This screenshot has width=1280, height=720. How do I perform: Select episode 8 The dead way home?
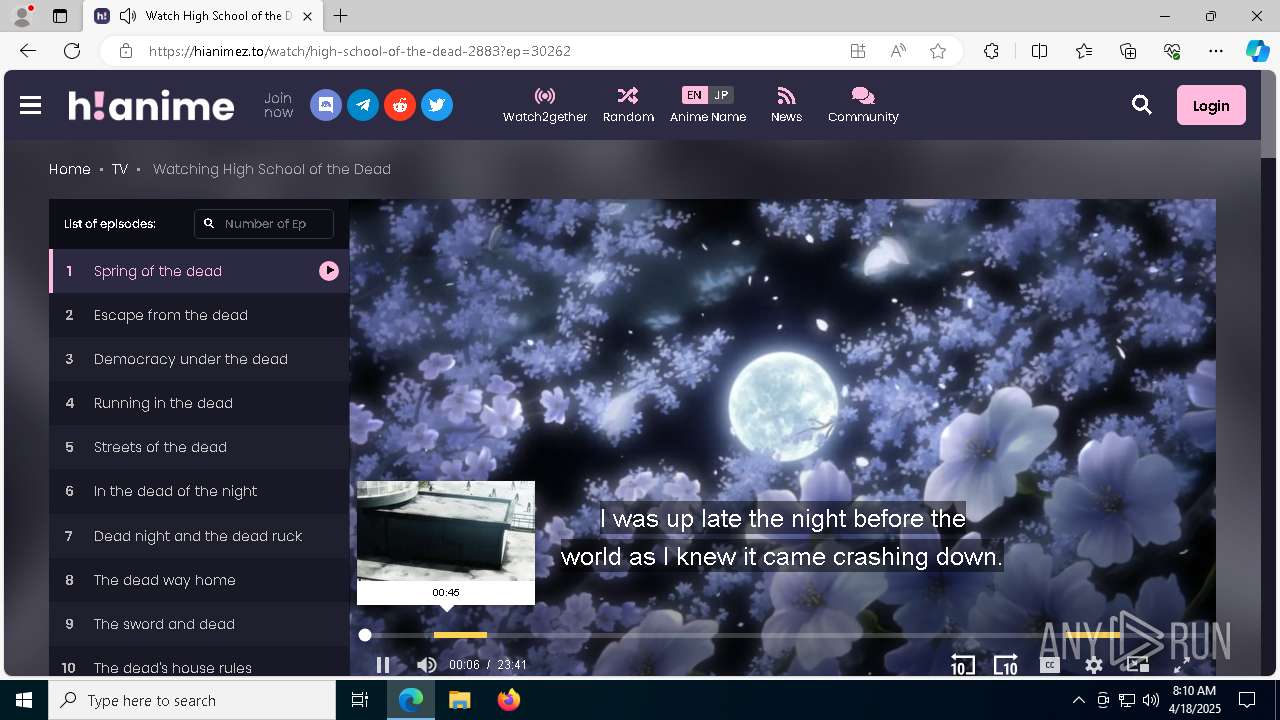pos(199,580)
